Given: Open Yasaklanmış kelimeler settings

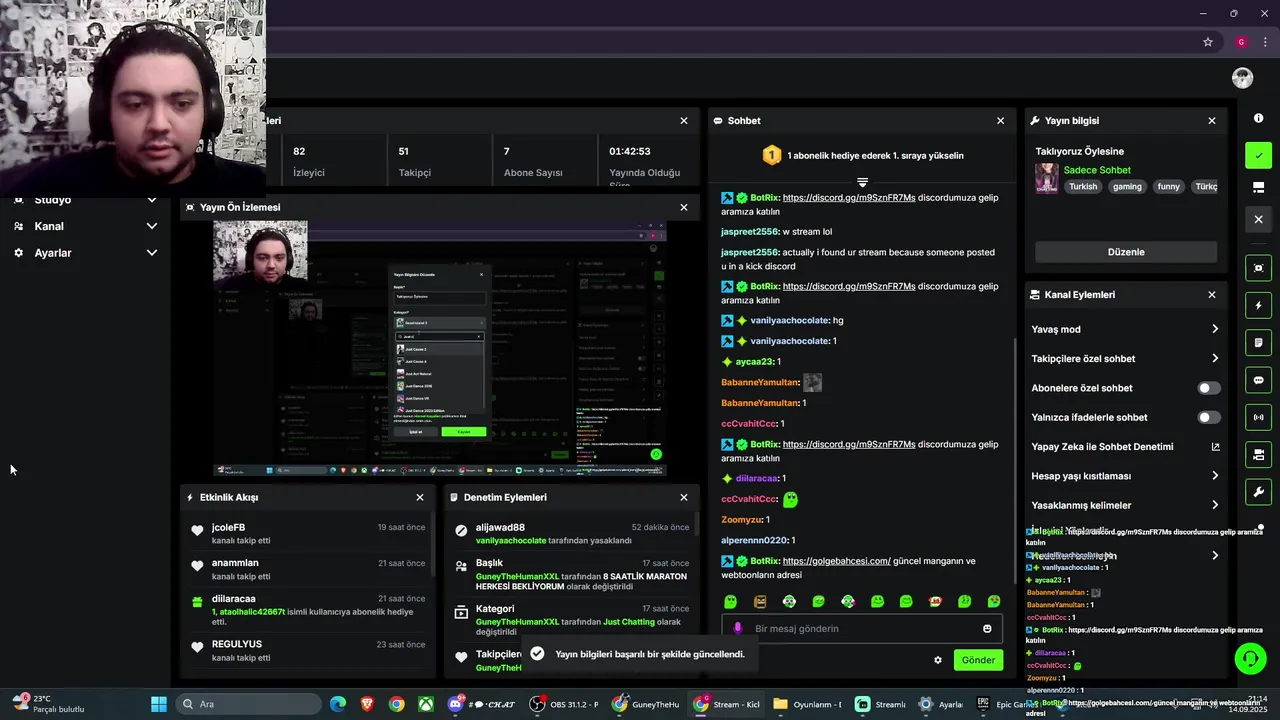Looking at the screenshot, I should 1125,505.
